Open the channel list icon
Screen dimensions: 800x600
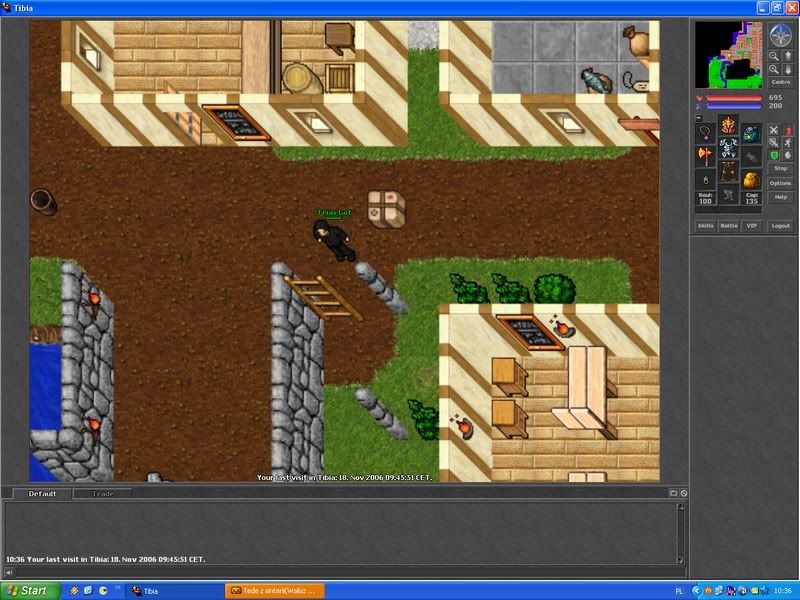(673, 493)
